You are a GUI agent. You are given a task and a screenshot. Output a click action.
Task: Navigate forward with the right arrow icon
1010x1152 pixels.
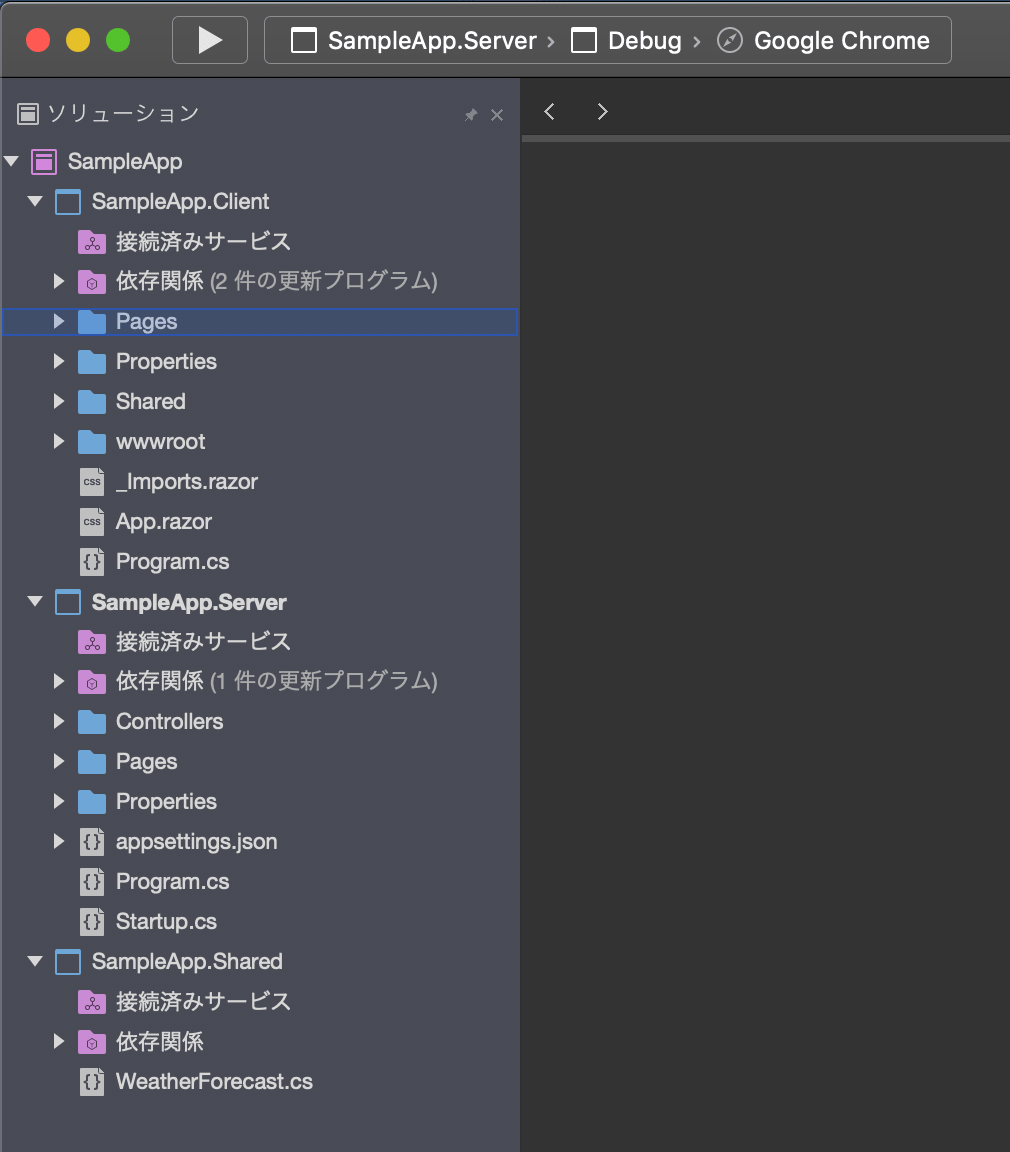602,112
